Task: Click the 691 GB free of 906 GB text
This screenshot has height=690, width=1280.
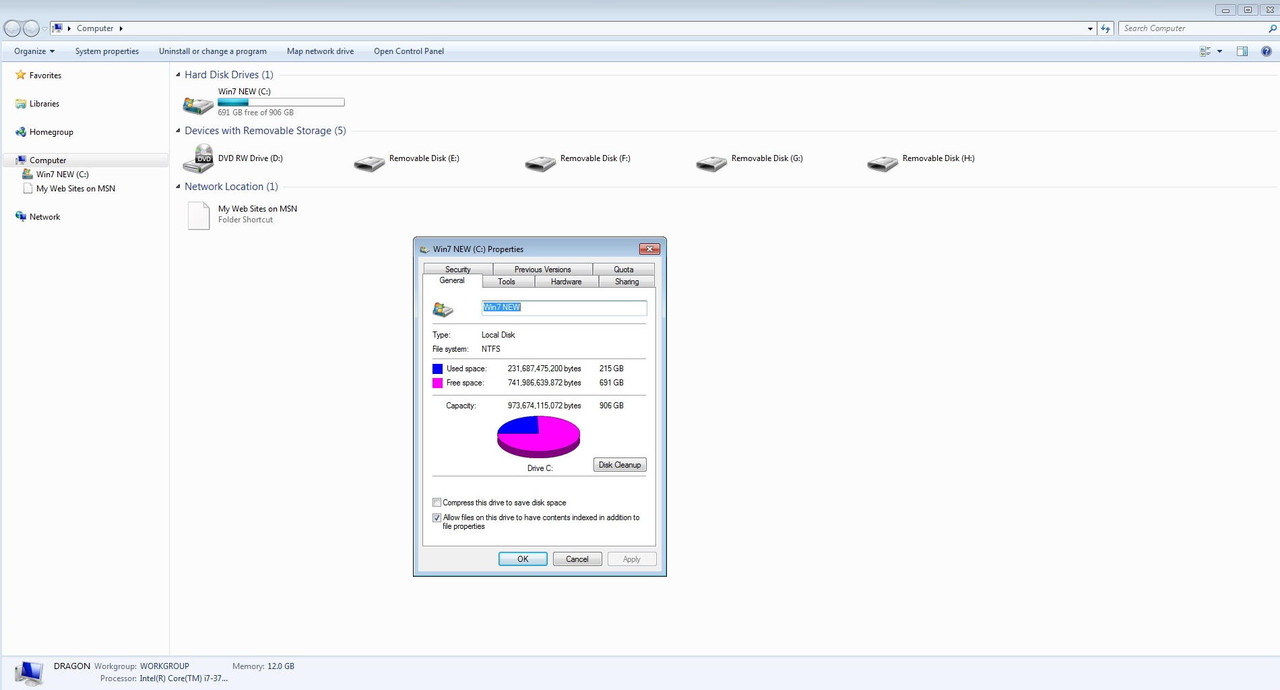Action: (x=256, y=113)
